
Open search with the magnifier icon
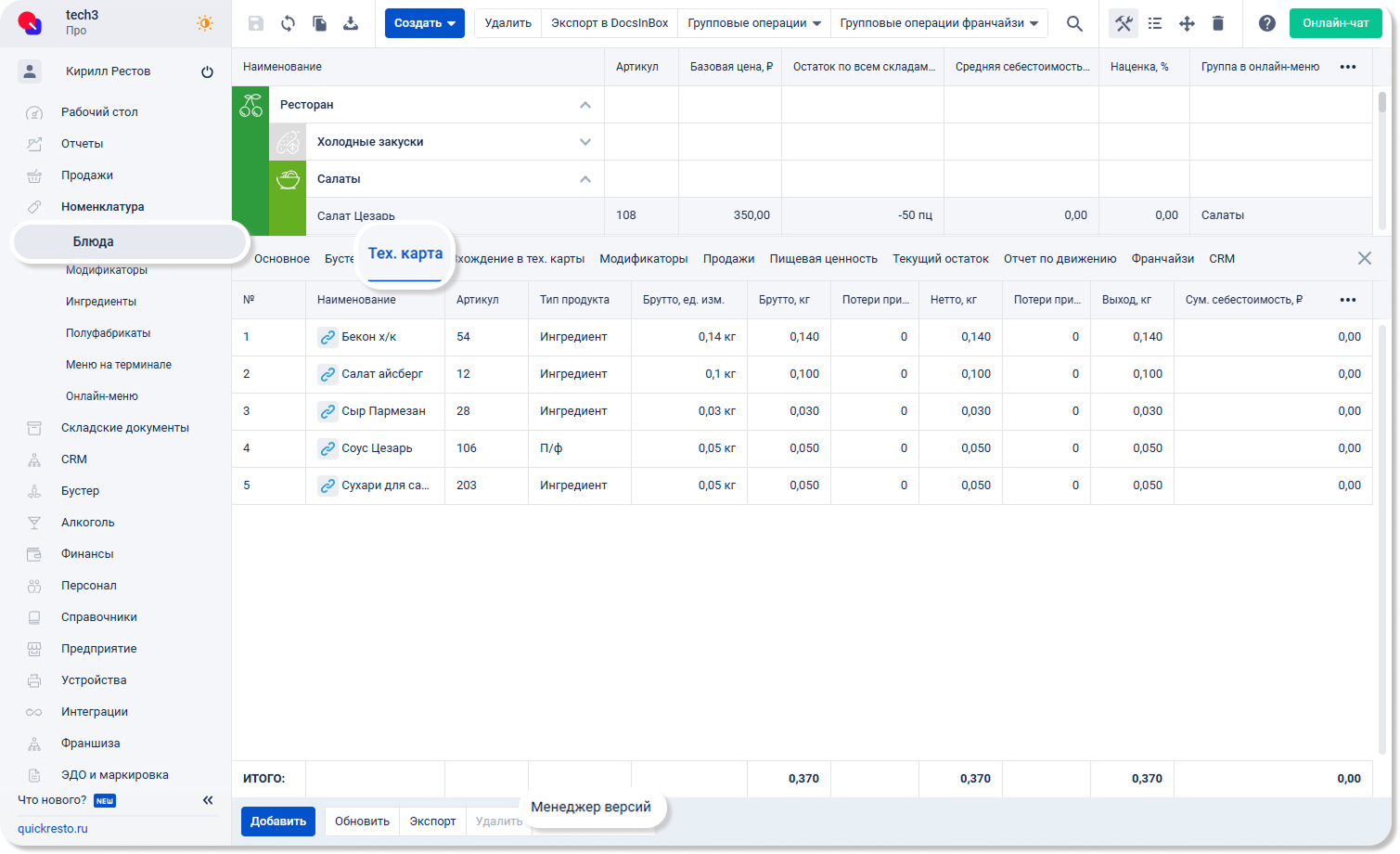click(1074, 23)
